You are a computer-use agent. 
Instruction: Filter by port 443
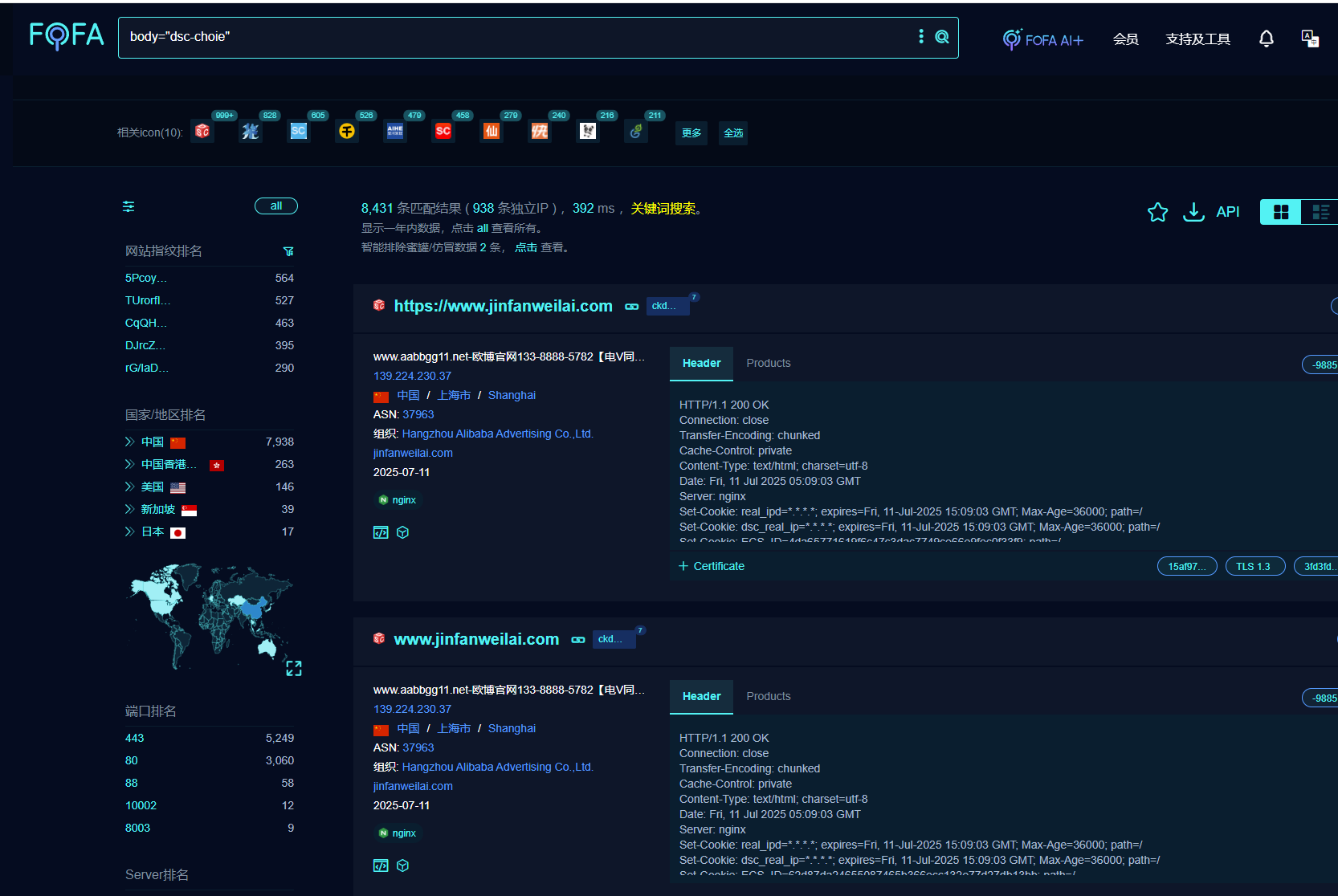pyautogui.click(x=134, y=738)
